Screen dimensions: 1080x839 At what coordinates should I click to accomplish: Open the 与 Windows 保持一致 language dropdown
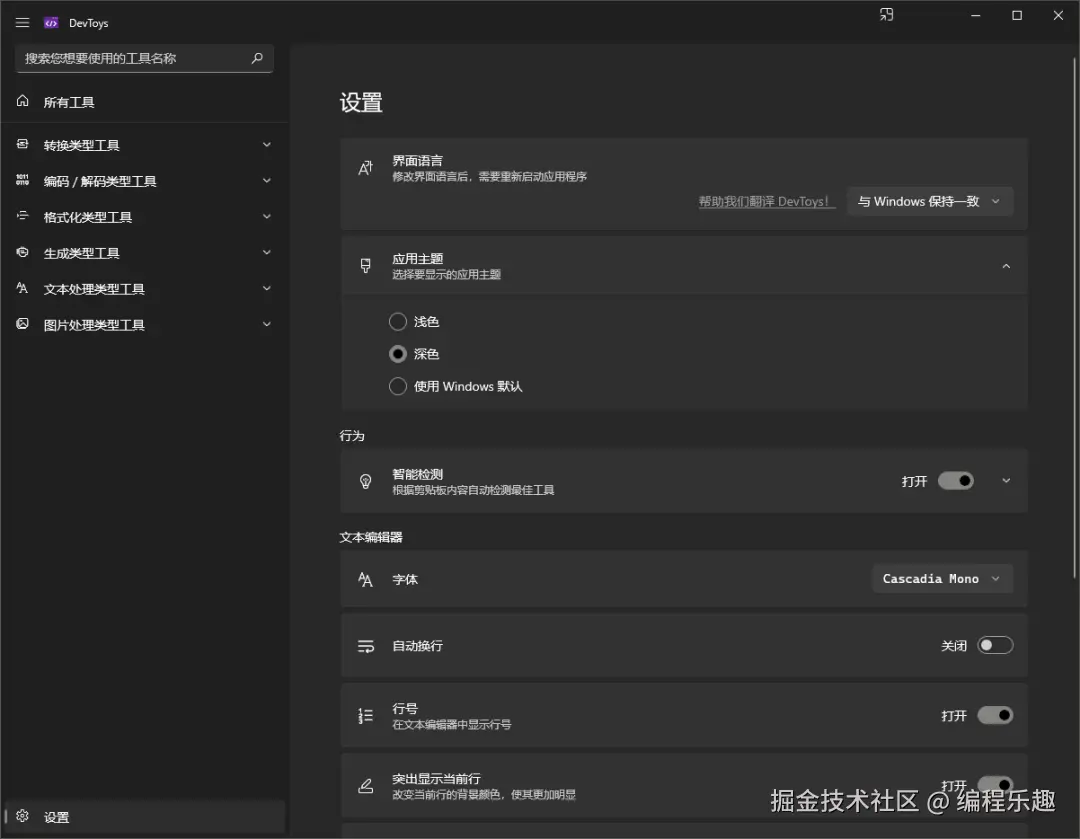click(x=929, y=201)
